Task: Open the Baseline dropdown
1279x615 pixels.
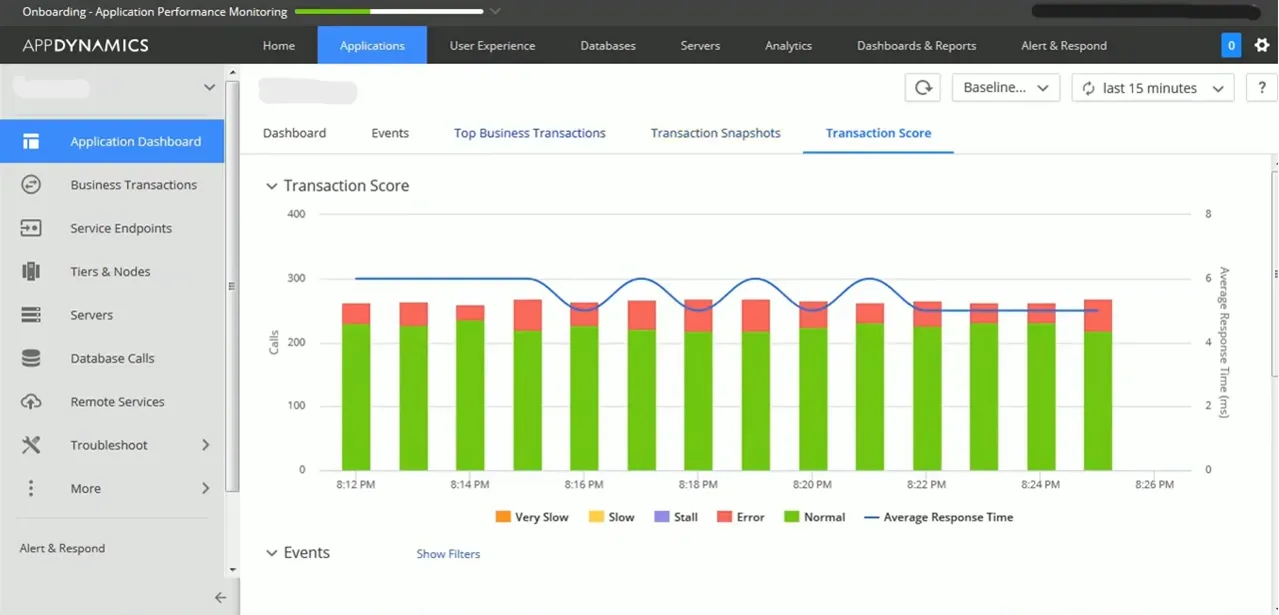Action: click(x=1006, y=88)
